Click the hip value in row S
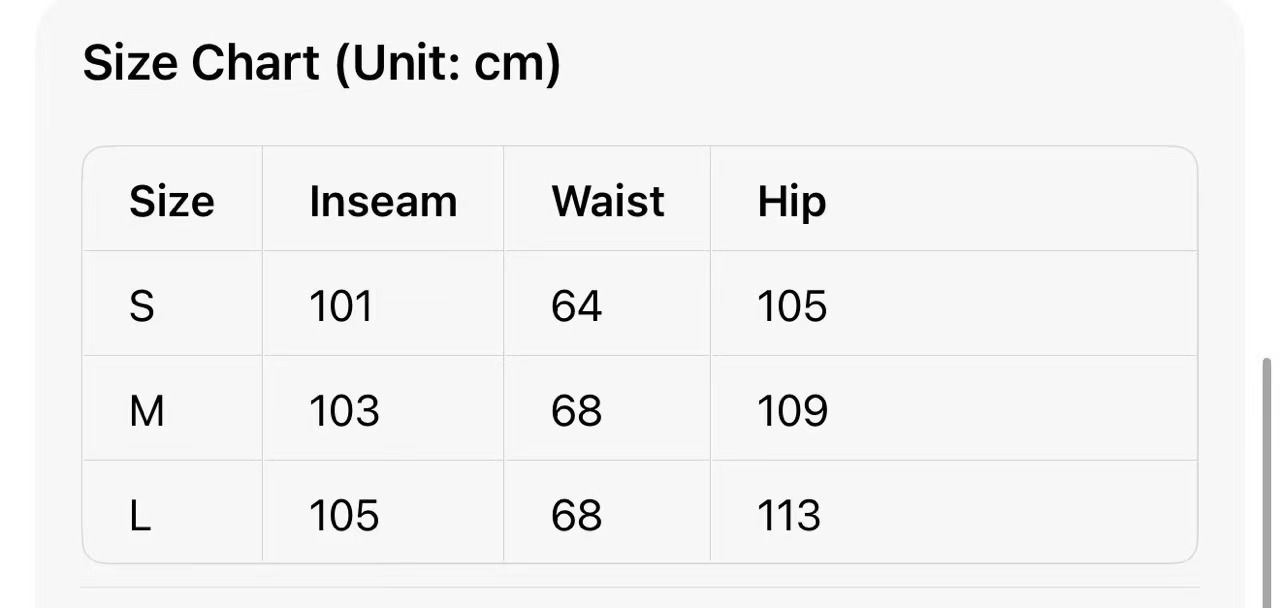The width and height of the screenshot is (1280, 608). [792, 306]
